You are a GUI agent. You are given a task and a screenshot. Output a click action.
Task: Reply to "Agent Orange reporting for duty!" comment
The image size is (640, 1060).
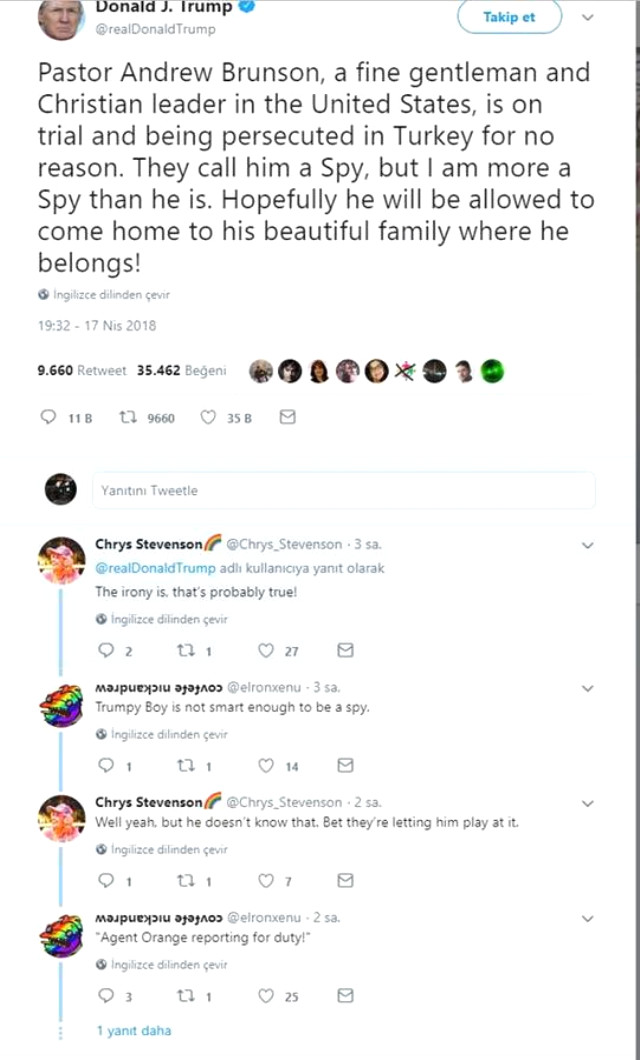point(108,996)
